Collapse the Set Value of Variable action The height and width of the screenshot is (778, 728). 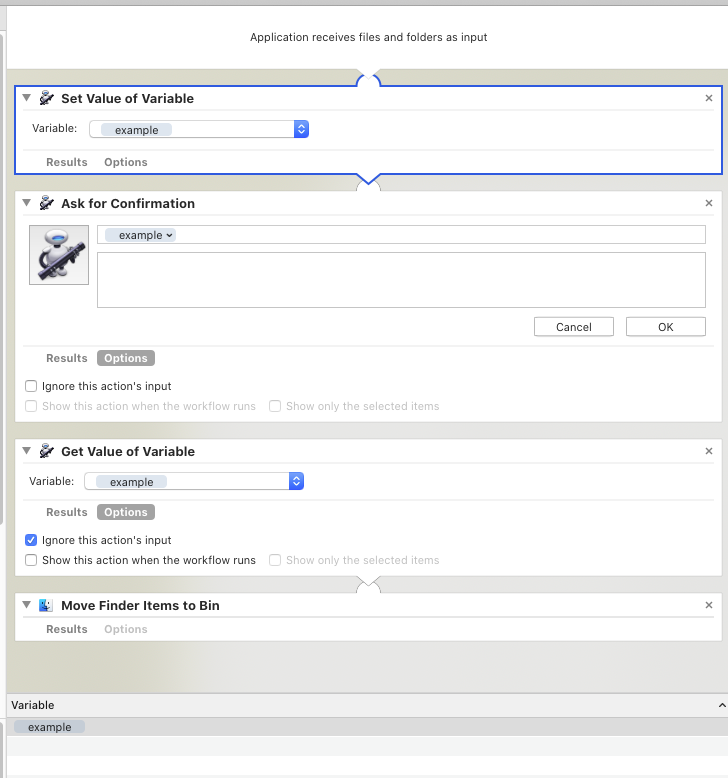tap(27, 98)
